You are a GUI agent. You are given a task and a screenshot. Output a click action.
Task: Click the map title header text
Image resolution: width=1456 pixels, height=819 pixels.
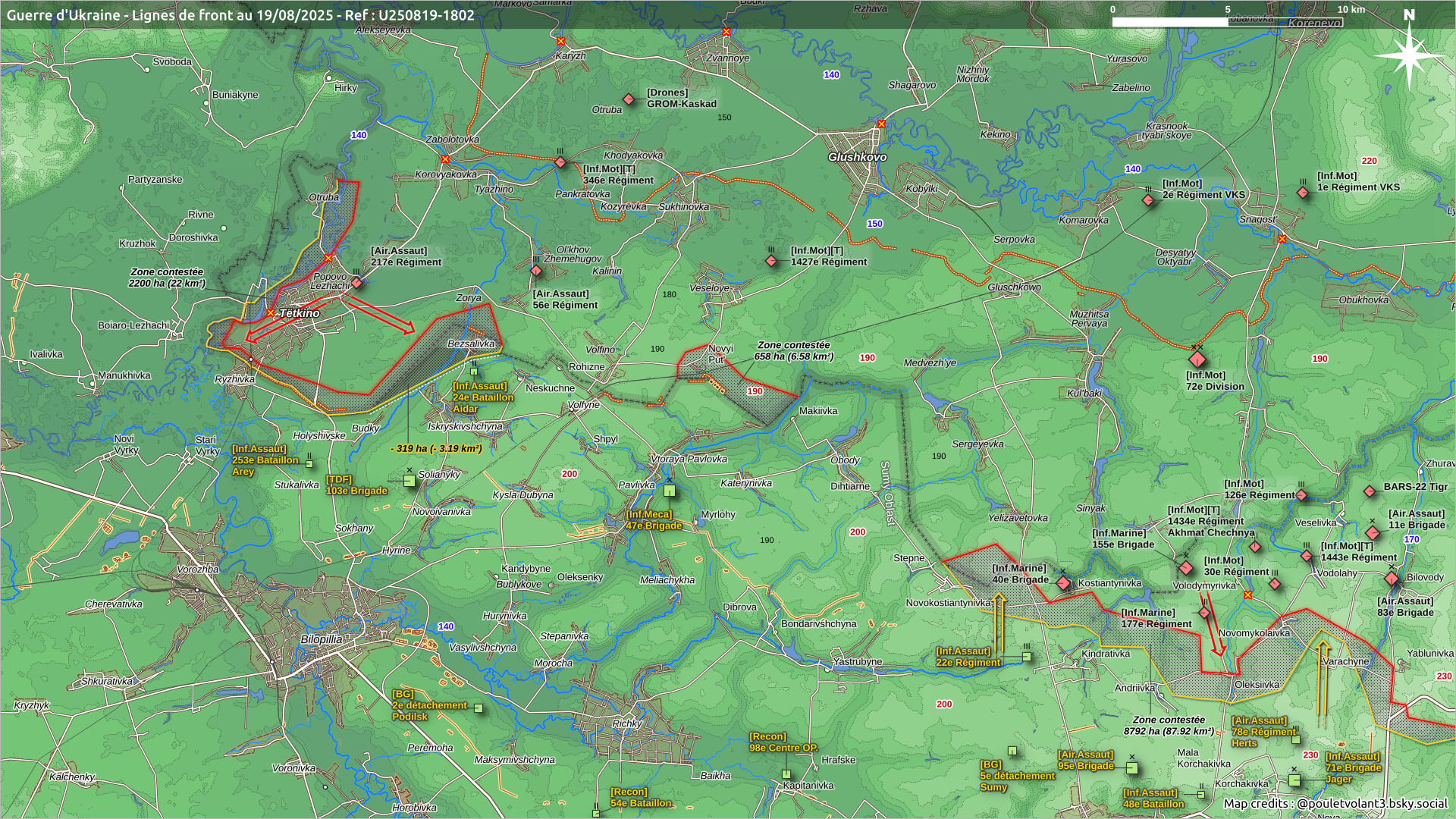point(240,14)
